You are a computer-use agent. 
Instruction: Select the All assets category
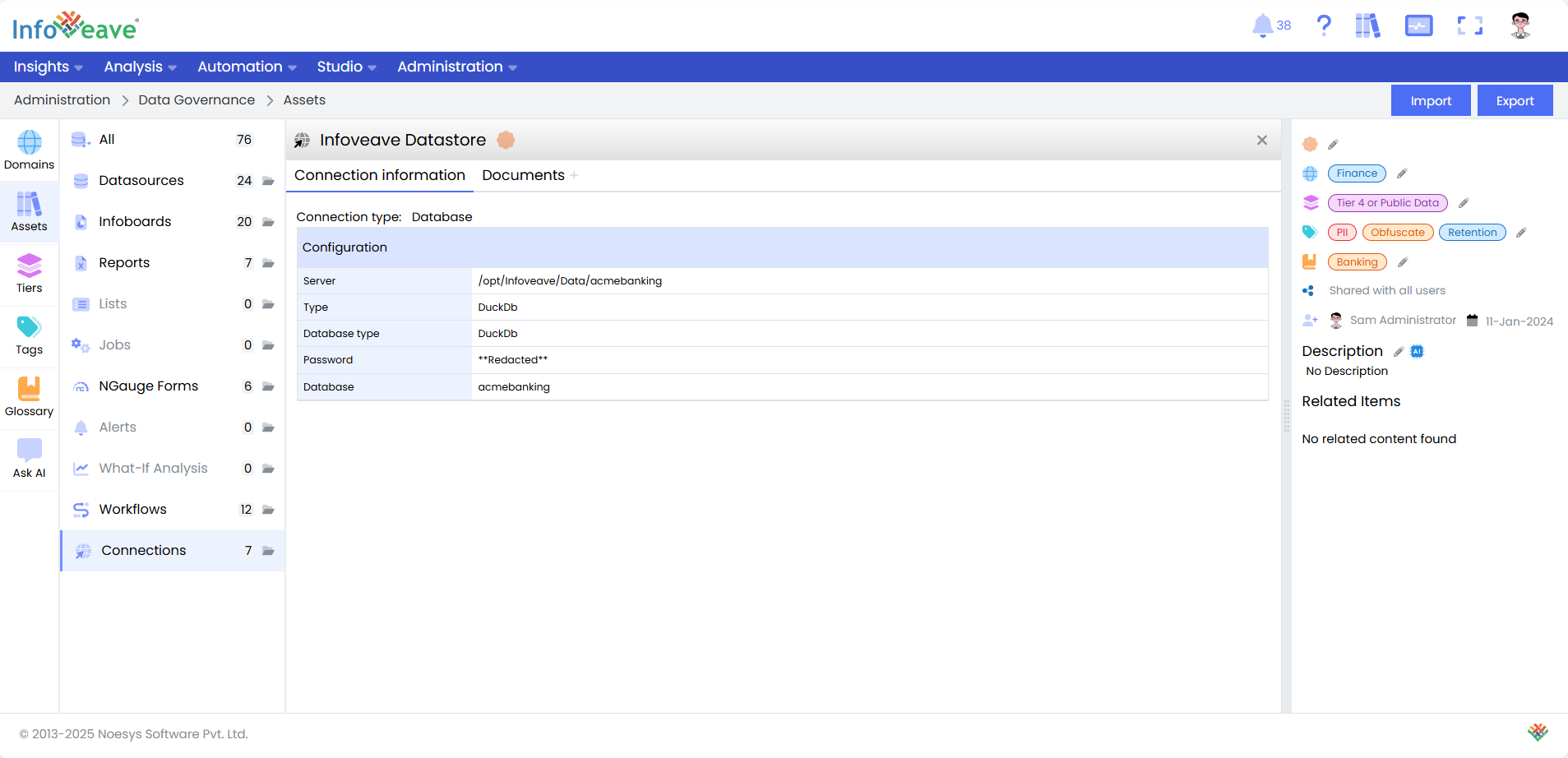pos(173,140)
